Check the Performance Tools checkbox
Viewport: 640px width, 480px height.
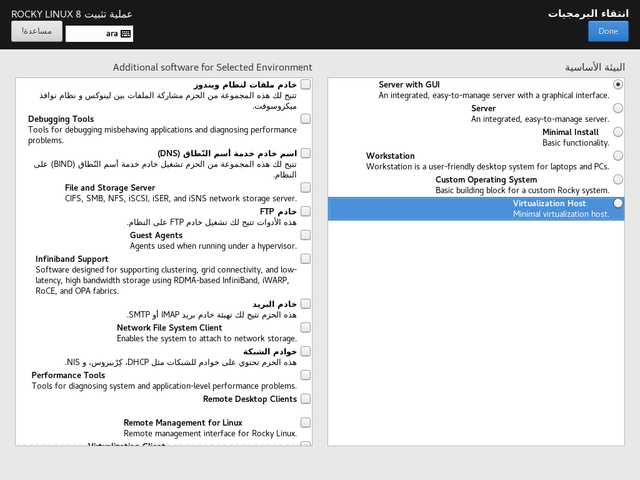(x=305, y=375)
